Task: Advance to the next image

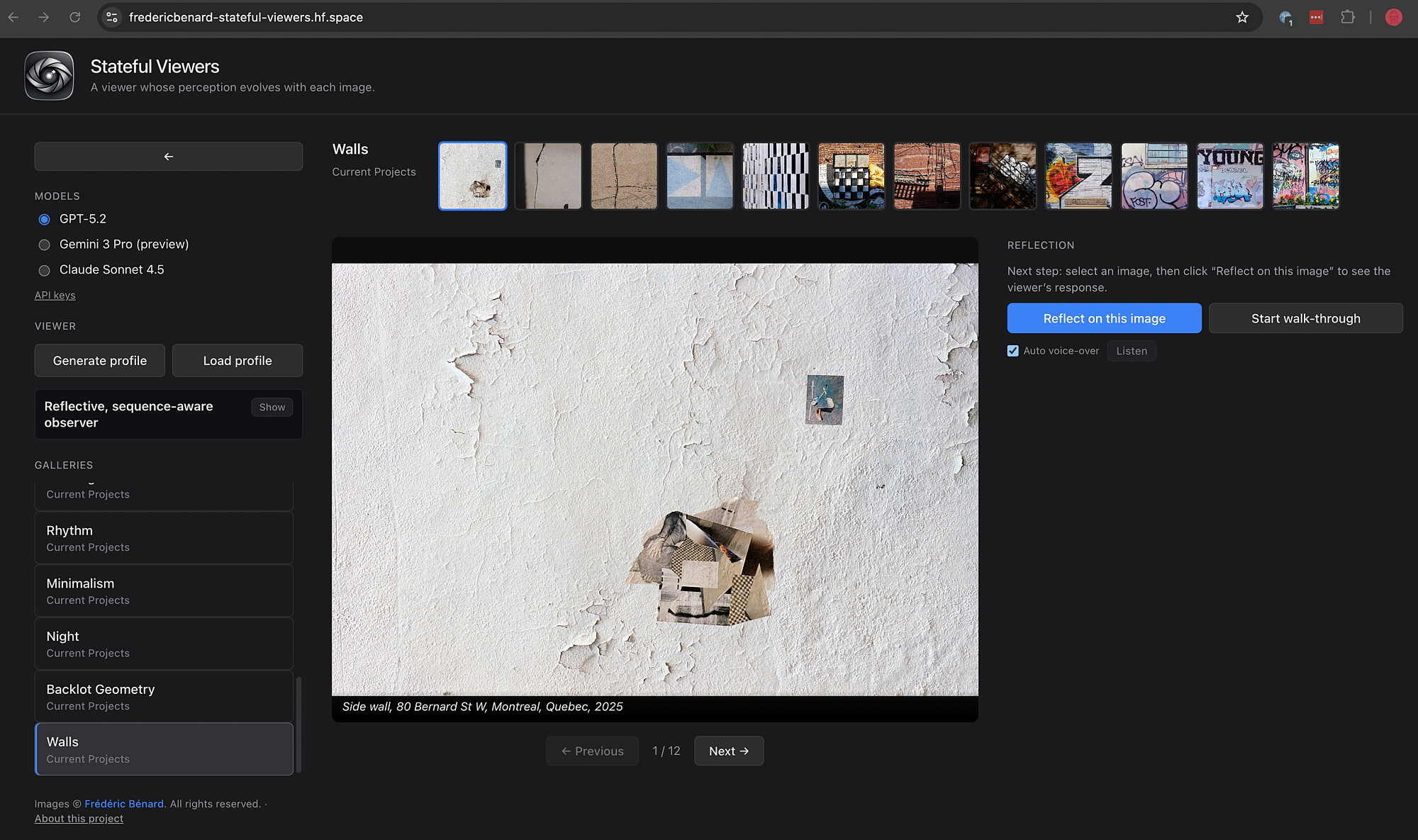Action: (729, 751)
